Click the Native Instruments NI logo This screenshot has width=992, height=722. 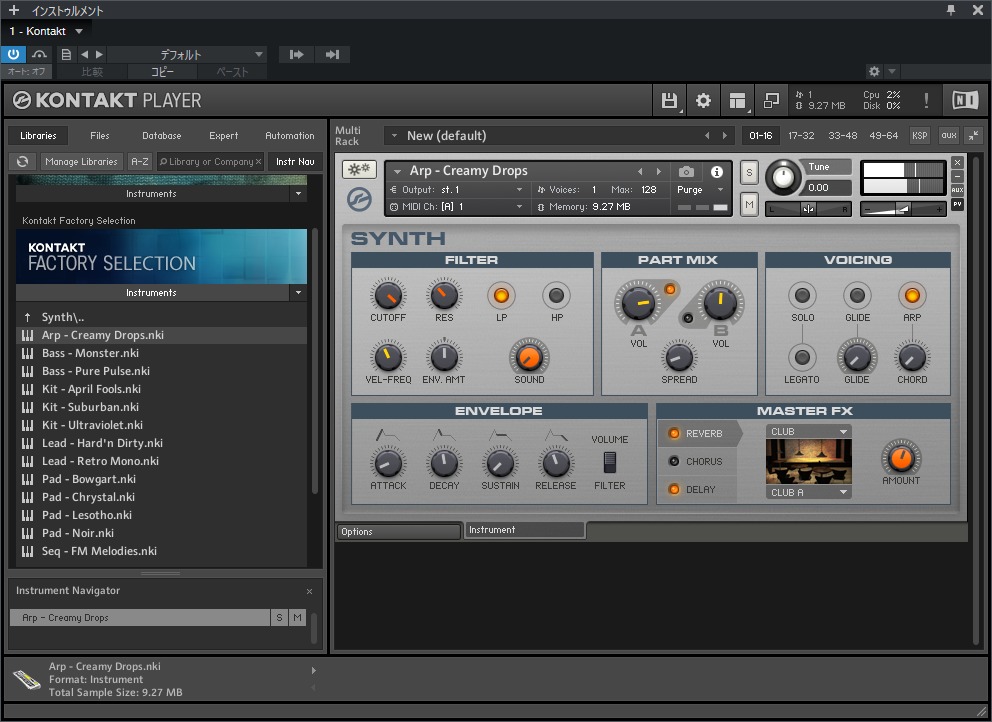[965, 100]
